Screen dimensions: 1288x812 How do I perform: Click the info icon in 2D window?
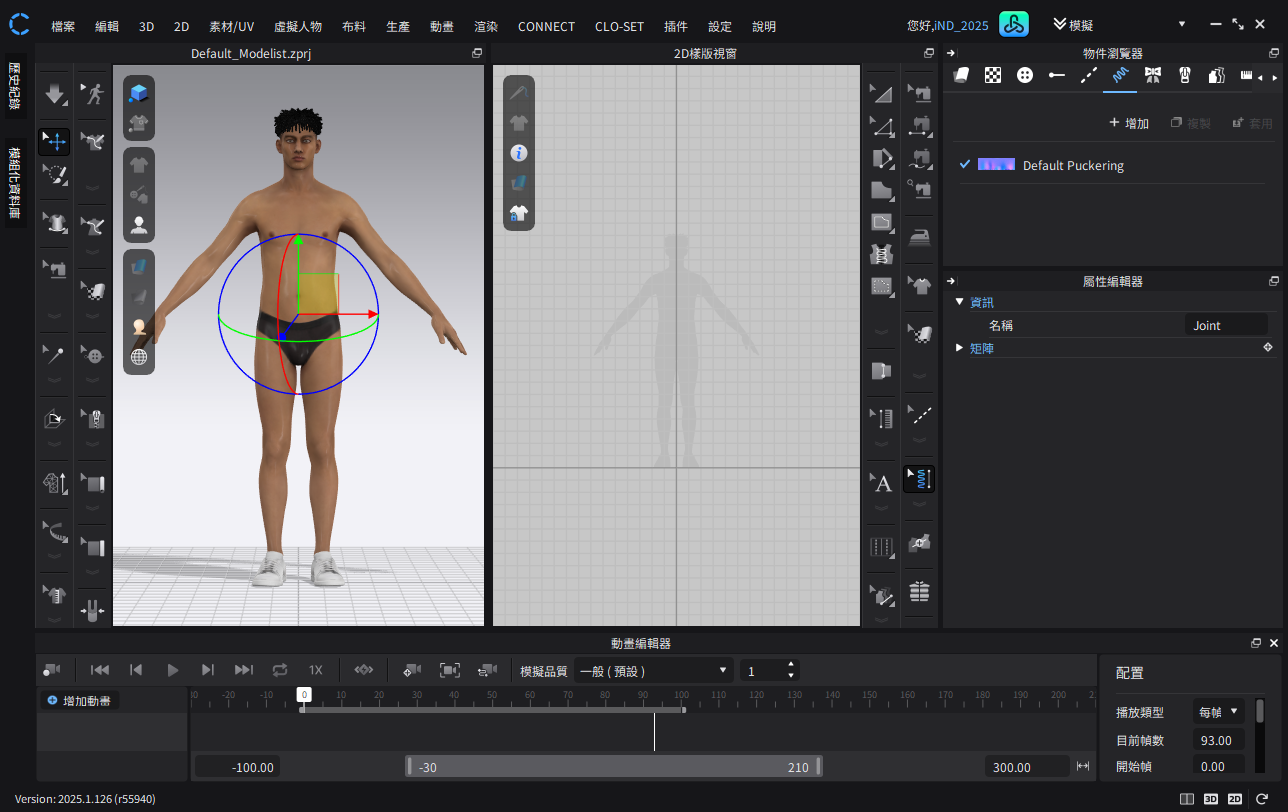click(x=519, y=153)
